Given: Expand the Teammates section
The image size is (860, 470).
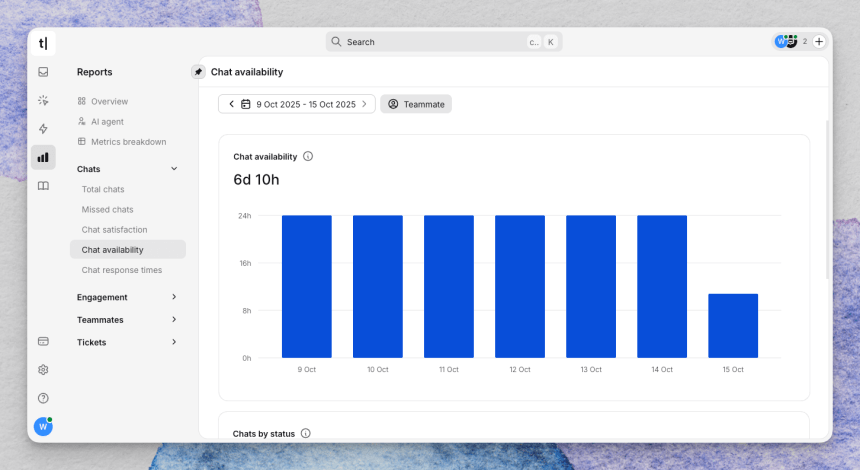Looking at the screenshot, I should [x=174, y=319].
